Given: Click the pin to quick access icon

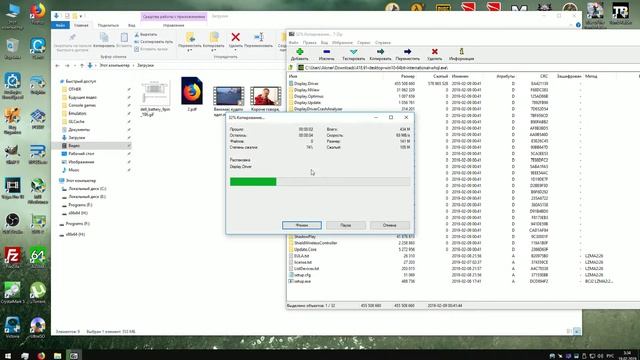Looking at the screenshot, I should pos(72,38).
